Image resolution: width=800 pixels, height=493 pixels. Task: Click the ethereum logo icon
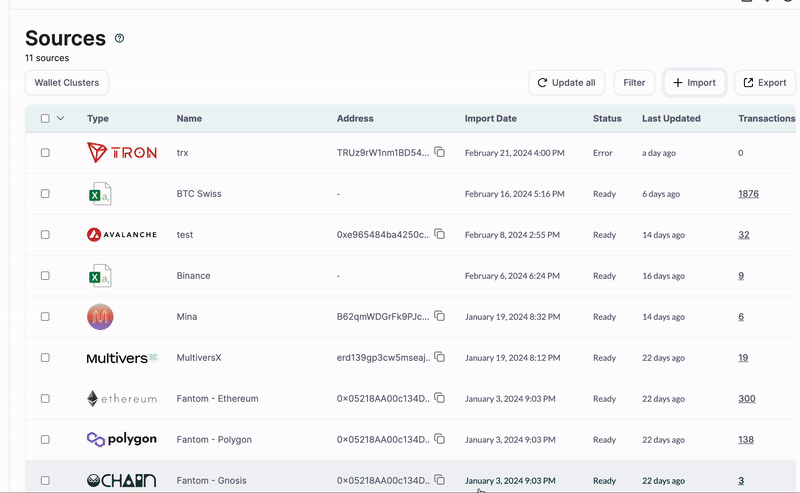122,399
